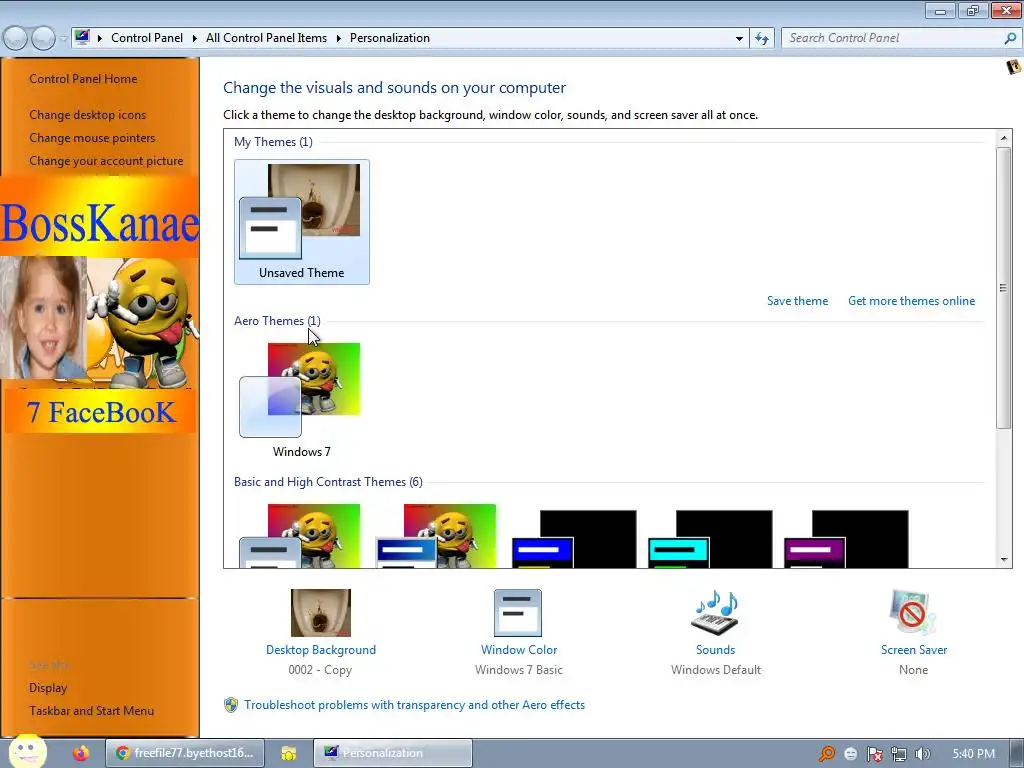Image resolution: width=1024 pixels, height=768 pixels.
Task: Open Change your account picture link
Action: pyautogui.click(x=106, y=161)
